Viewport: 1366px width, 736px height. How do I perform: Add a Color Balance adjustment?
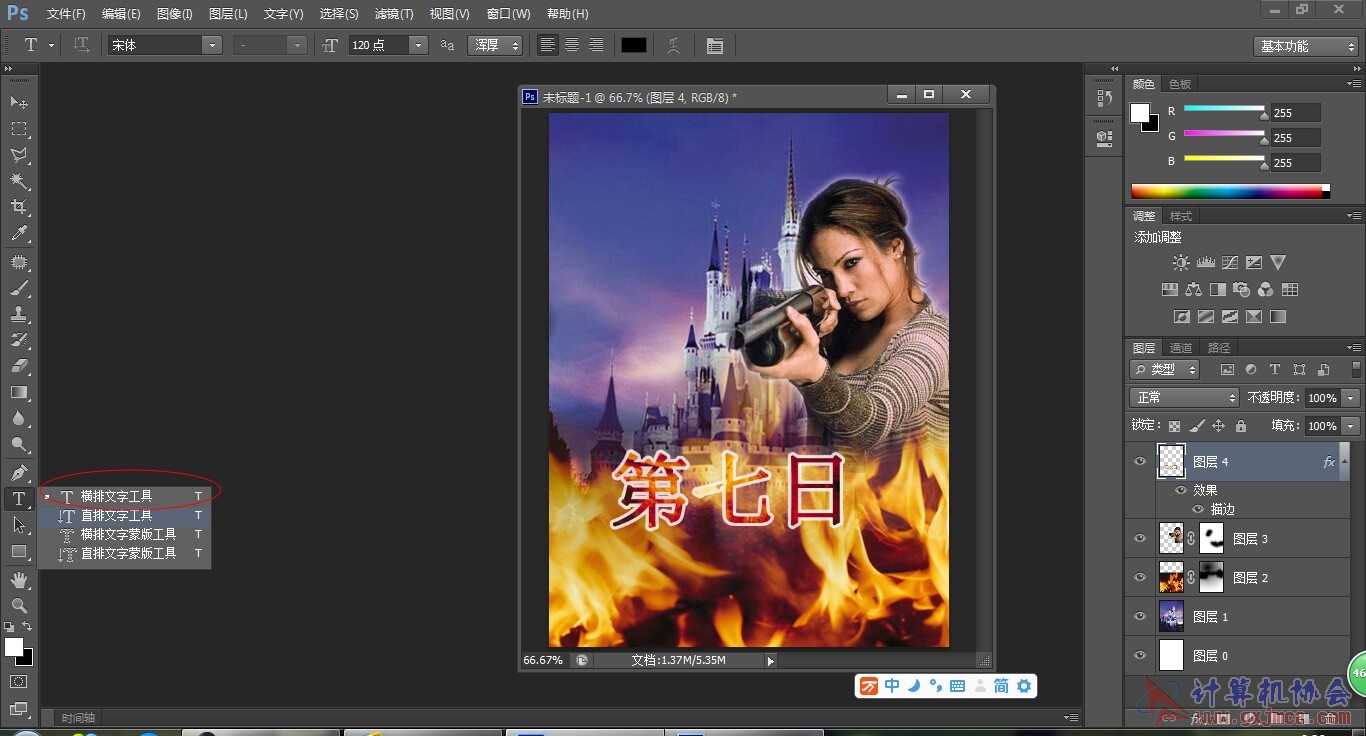[1193, 290]
